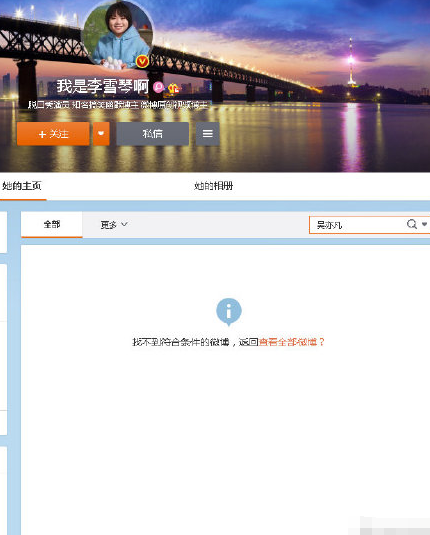
Task: Expand the arrow next to 关注 button
Action: click(x=101, y=134)
